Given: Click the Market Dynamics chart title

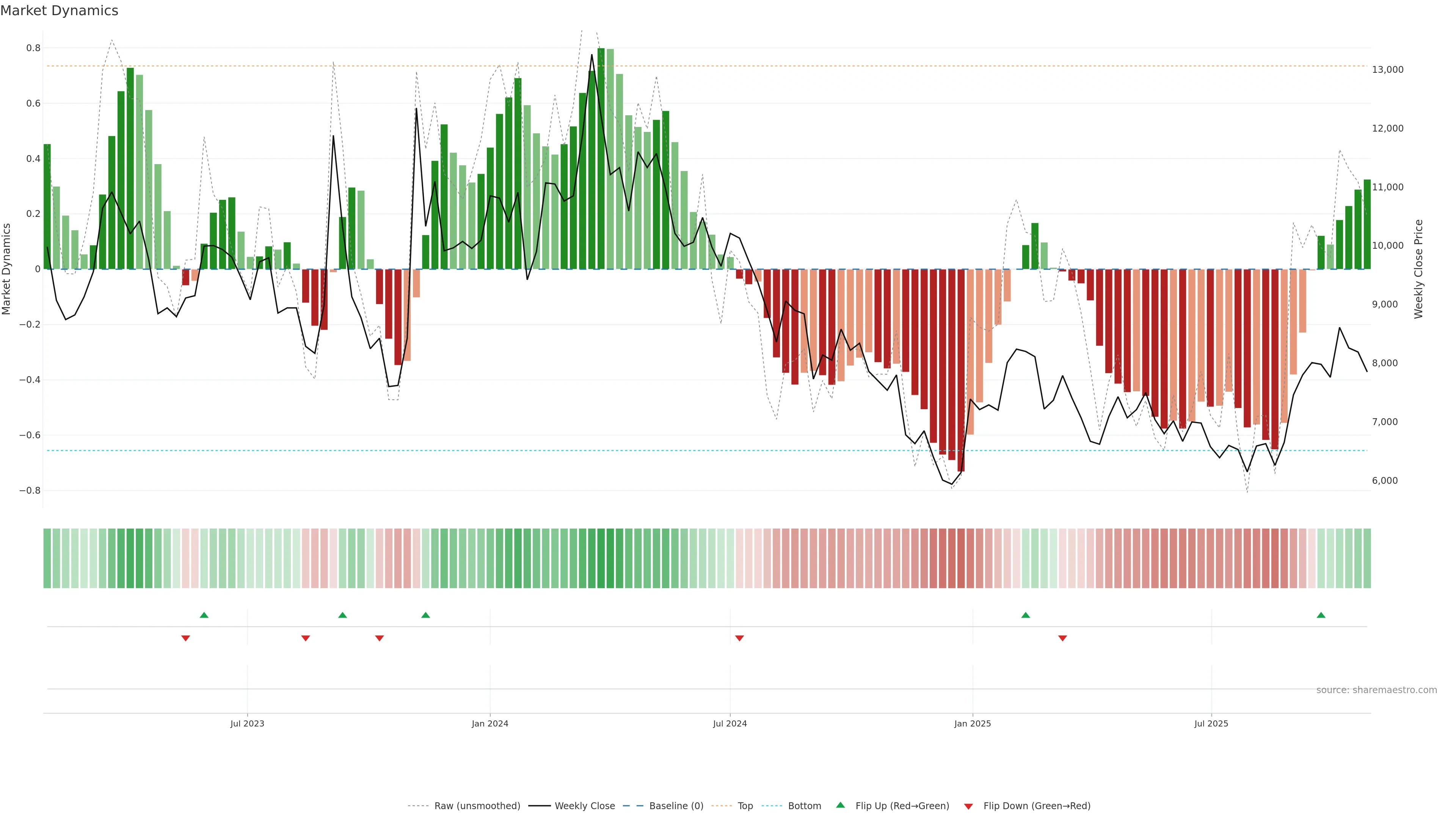Looking at the screenshot, I should [60, 11].
